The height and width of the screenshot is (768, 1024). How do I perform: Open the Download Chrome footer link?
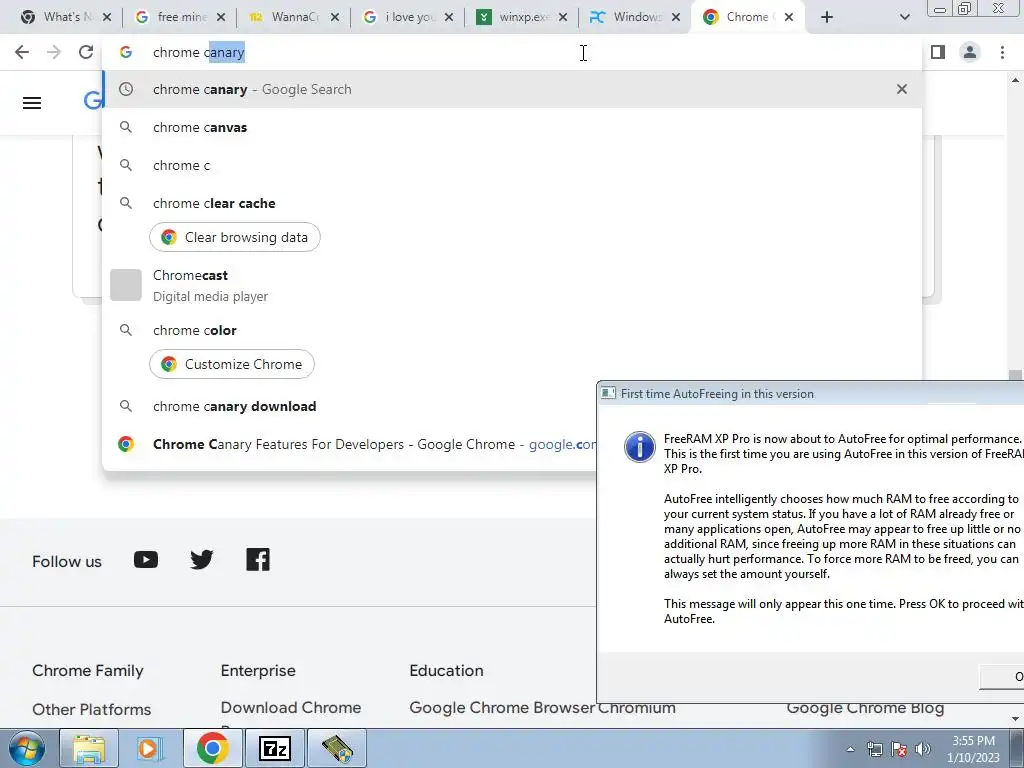coord(291,708)
